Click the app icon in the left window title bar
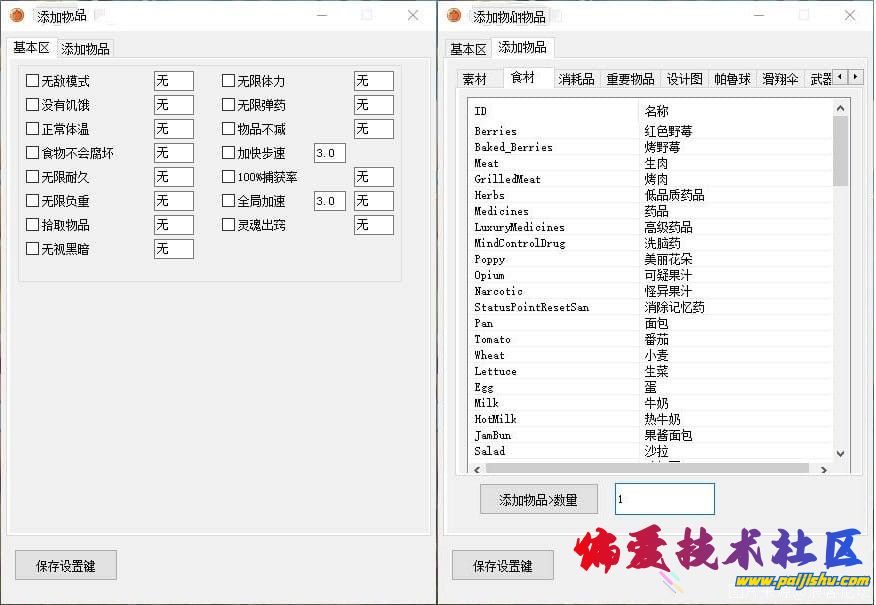 [x=17, y=15]
